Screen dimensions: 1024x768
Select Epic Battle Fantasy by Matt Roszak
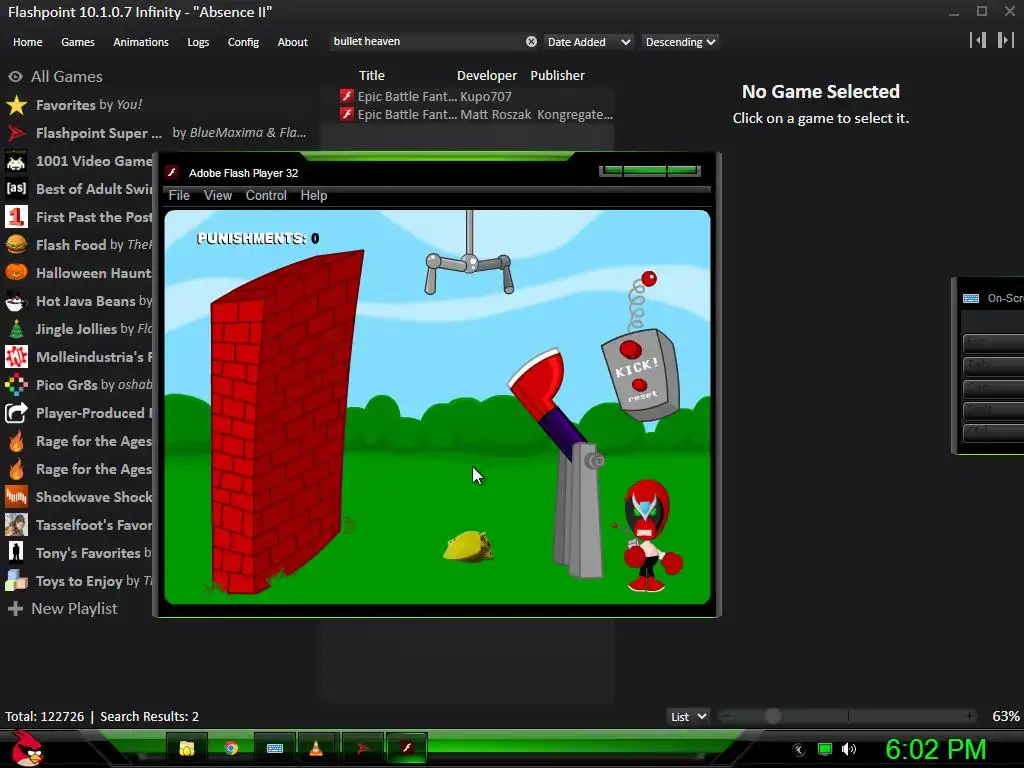(x=475, y=114)
